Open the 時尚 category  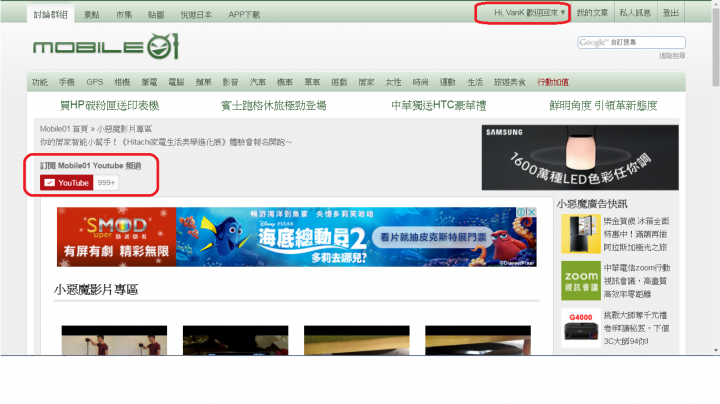pyautogui.click(x=421, y=82)
